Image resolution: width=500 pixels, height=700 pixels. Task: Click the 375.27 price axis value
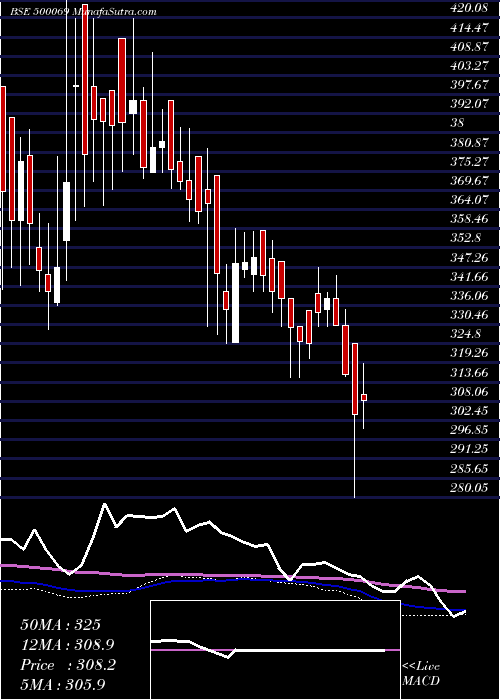(x=469, y=162)
